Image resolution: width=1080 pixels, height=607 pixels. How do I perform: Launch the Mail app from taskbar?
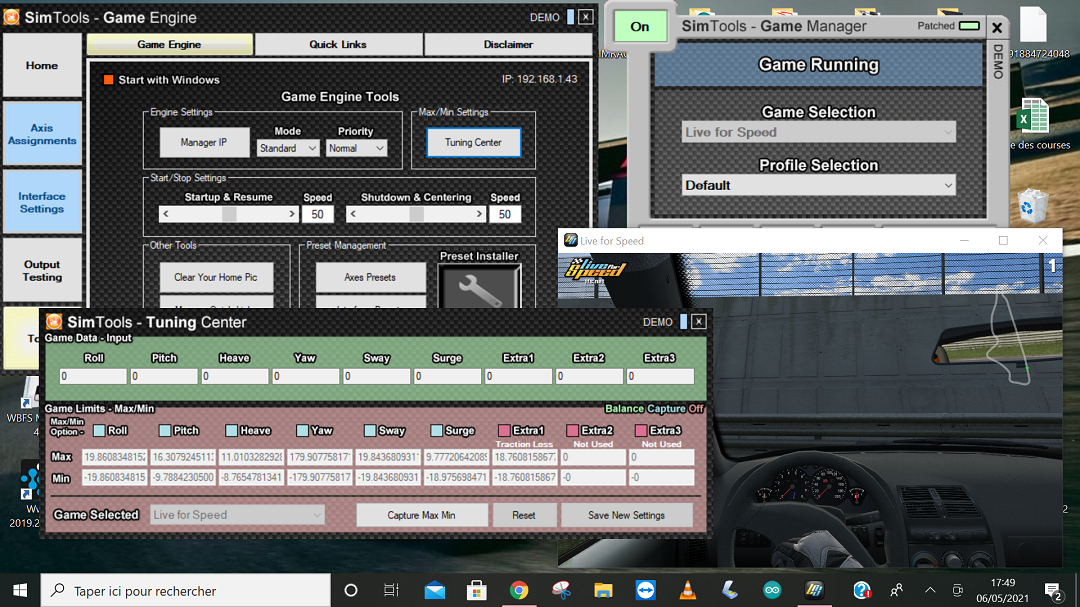point(435,590)
